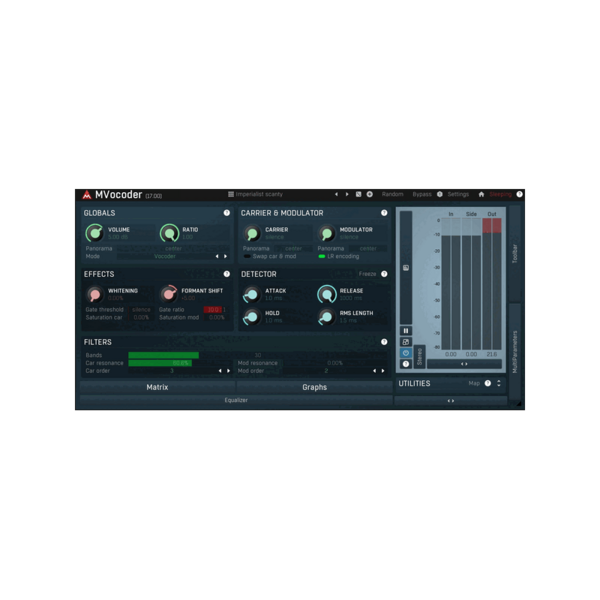Select previous Mode with the left arrow
Viewport: 600px width, 600px height.
217,256
